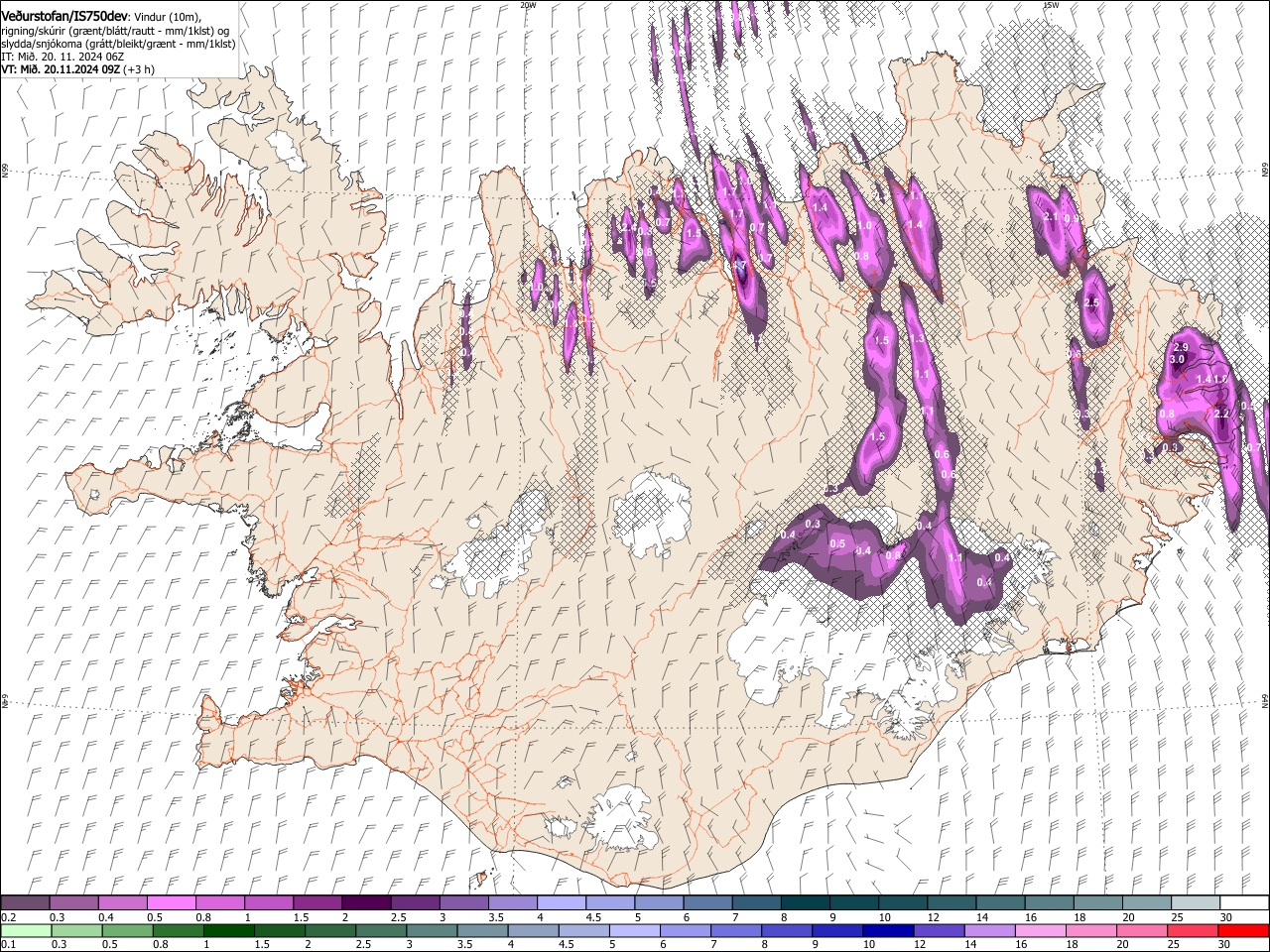Pick the 1.5 purple swatch in upper legend

317,902
